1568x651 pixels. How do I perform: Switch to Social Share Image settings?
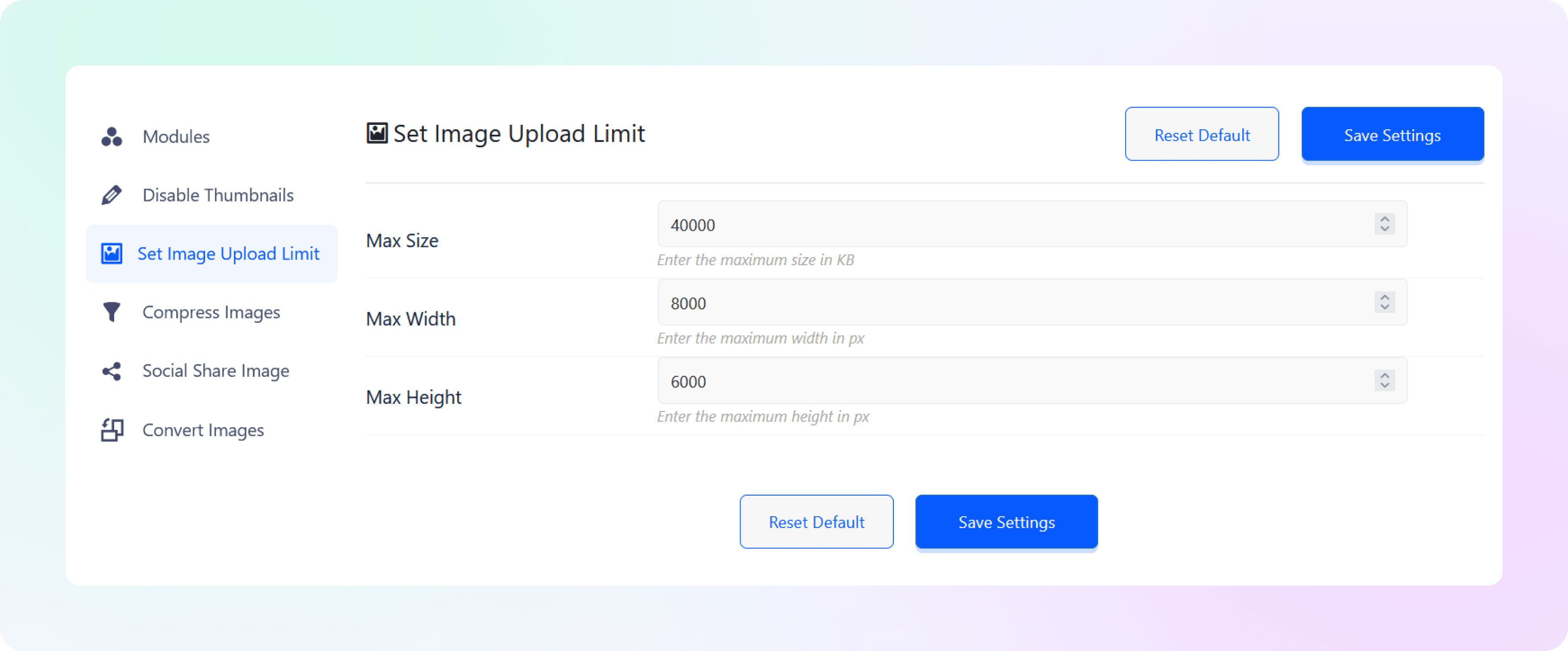point(211,371)
